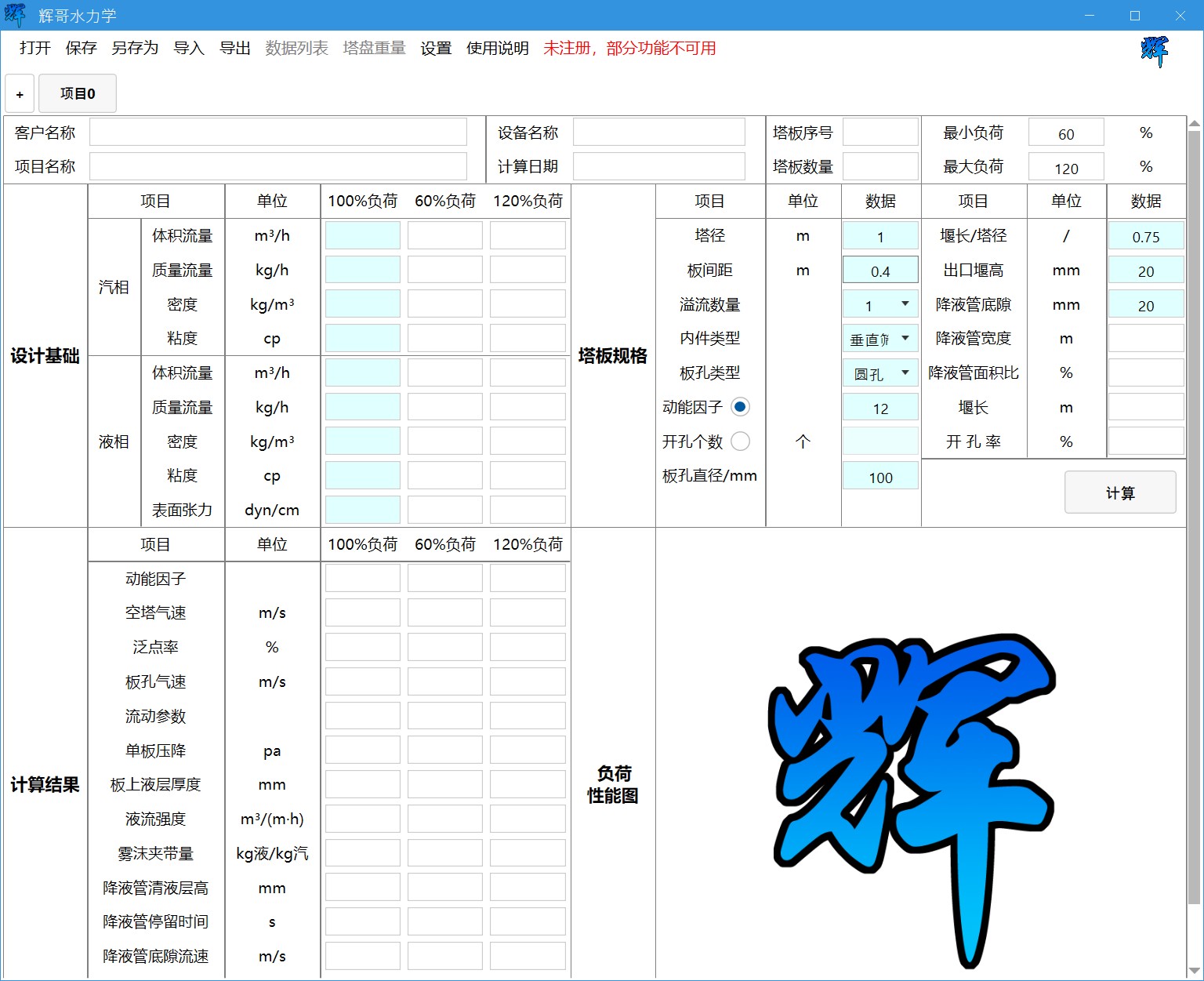This screenshot has width=1204, height=981.
Task: Click the 塔径 data input field
Action: point(880,236)
